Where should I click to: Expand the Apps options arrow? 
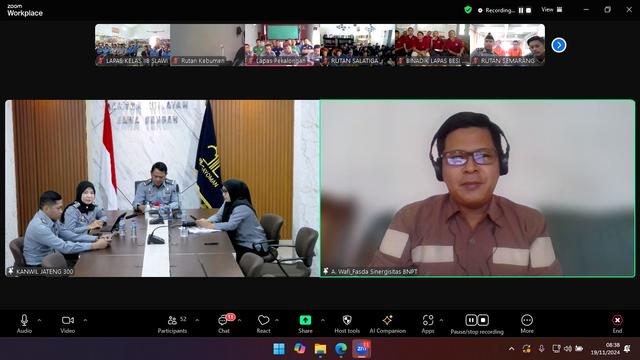click(441, 320)
